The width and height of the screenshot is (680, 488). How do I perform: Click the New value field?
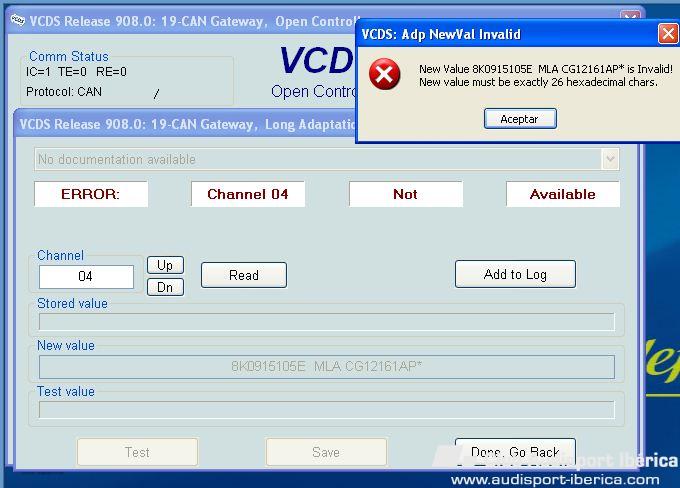327,367
